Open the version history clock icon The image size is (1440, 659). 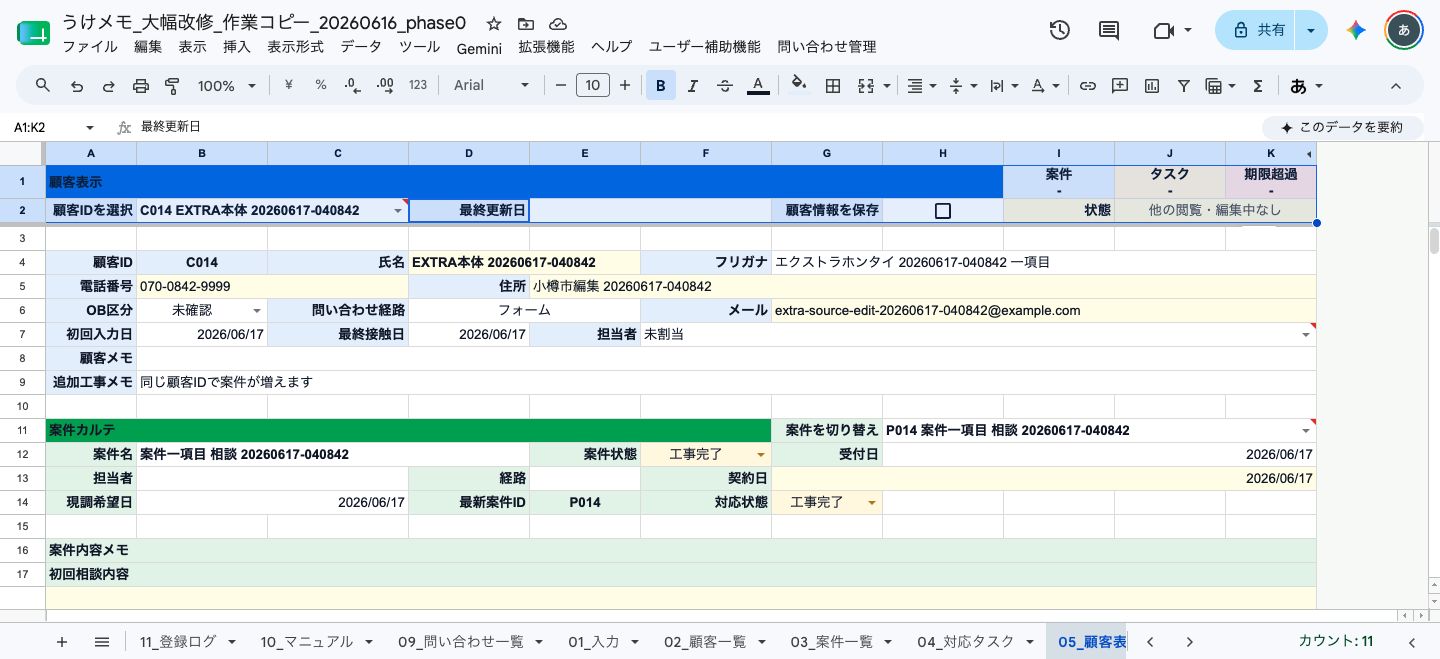pos(1060,30)
